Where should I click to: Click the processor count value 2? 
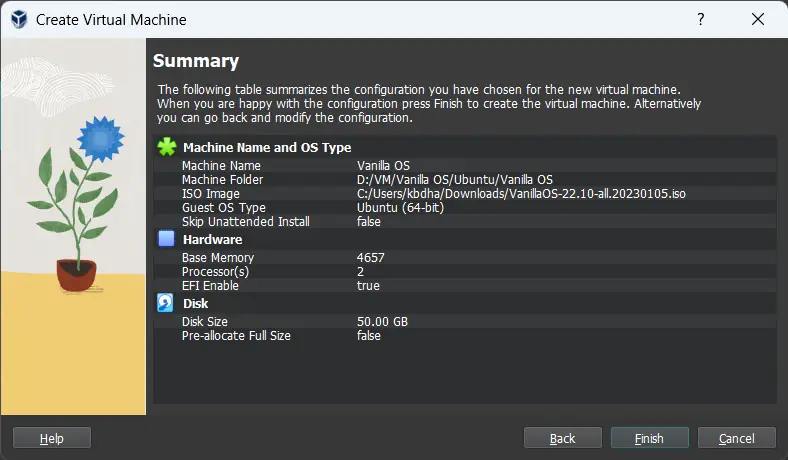point(360,271)
